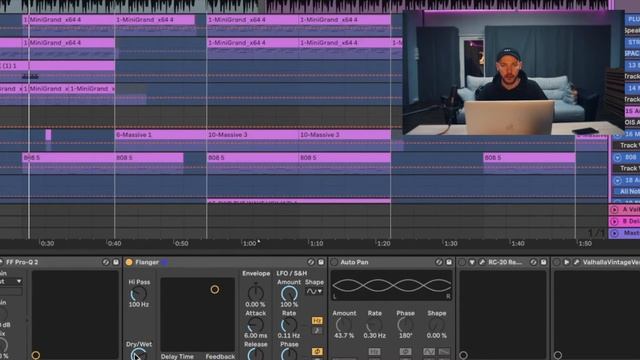The image size is (640, 360).
Task: Click the Flanger '0.11 Hz' Rate value
Action: (x=289, y=336)
